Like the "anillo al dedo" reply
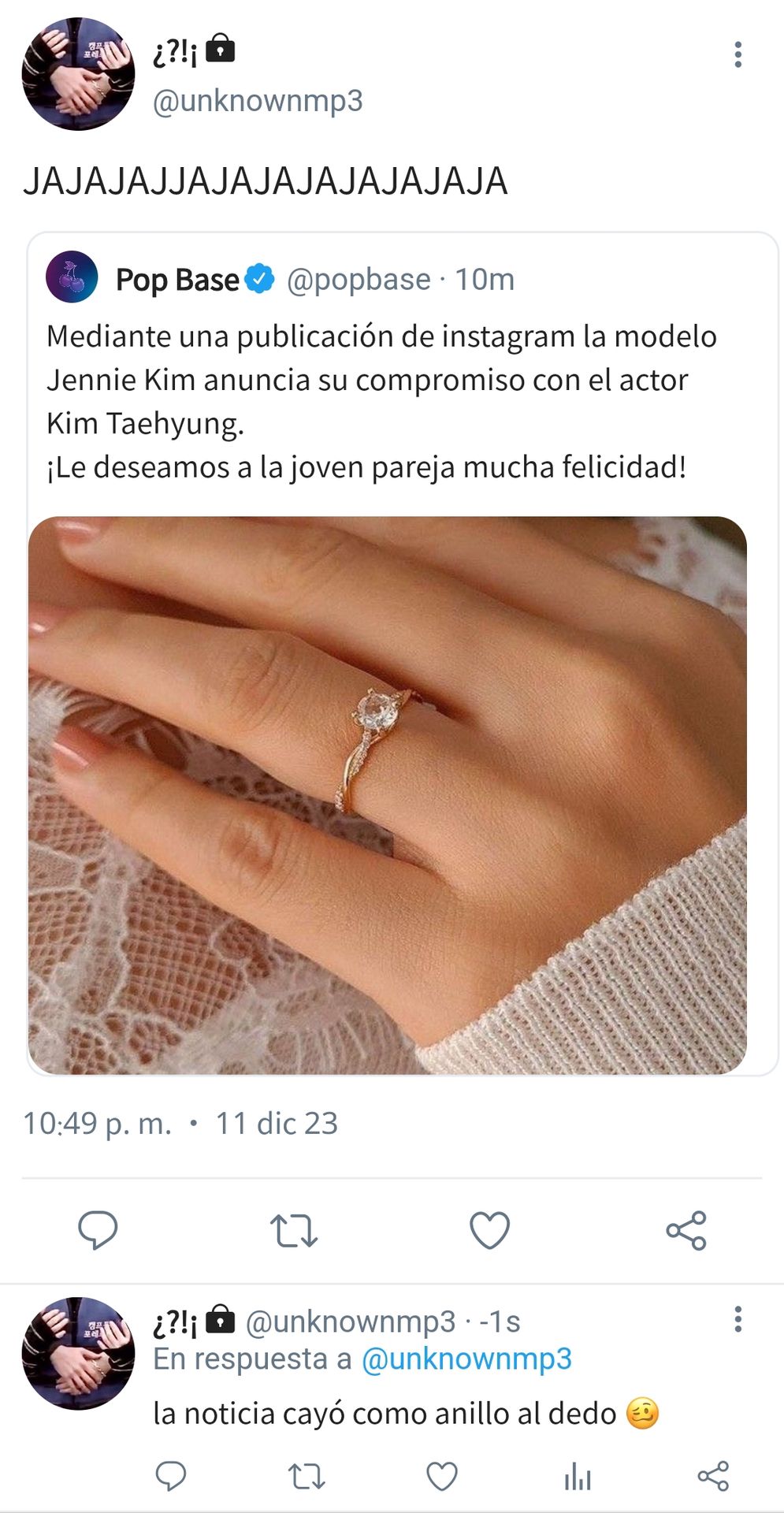 [x=441, y=1476]
